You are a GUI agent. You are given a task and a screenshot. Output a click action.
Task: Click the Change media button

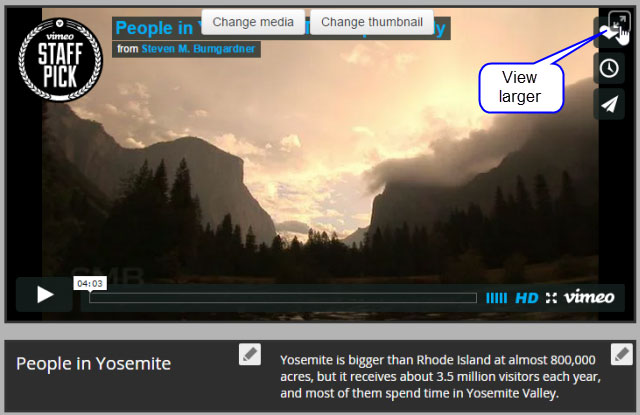(253, 22)
